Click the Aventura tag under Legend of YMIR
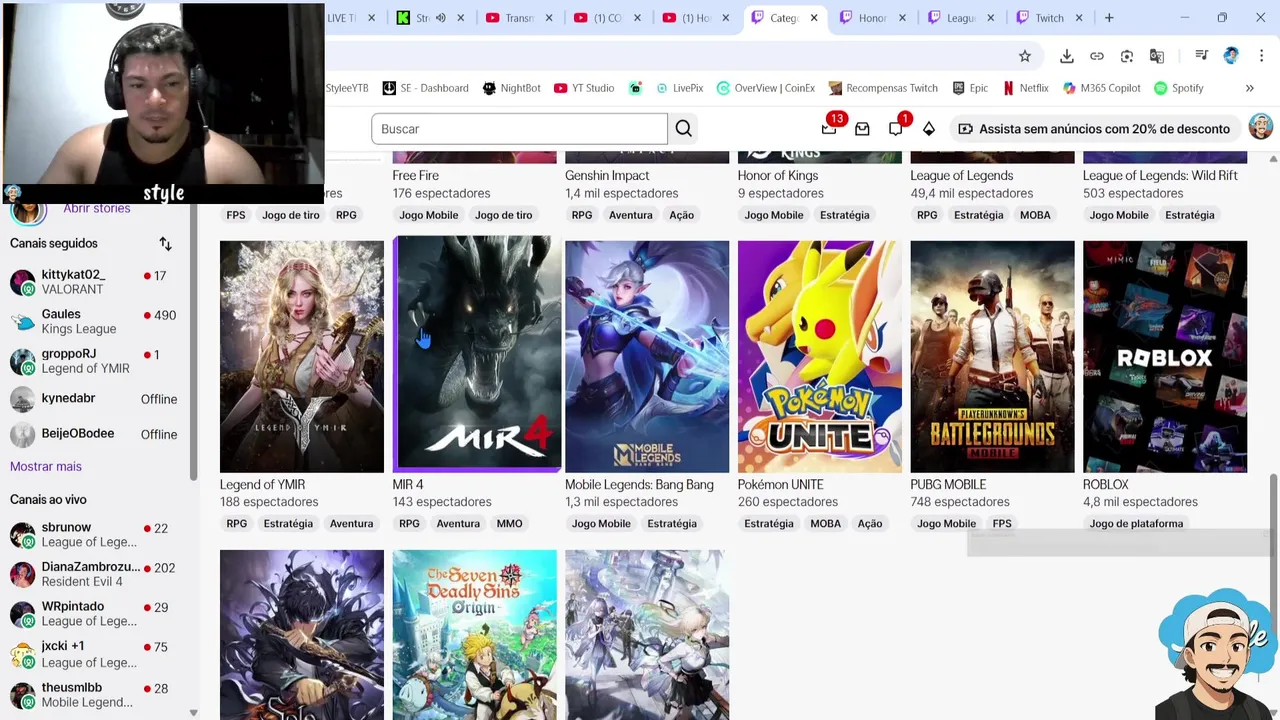The image size is (1280, 720). point(351,524)
